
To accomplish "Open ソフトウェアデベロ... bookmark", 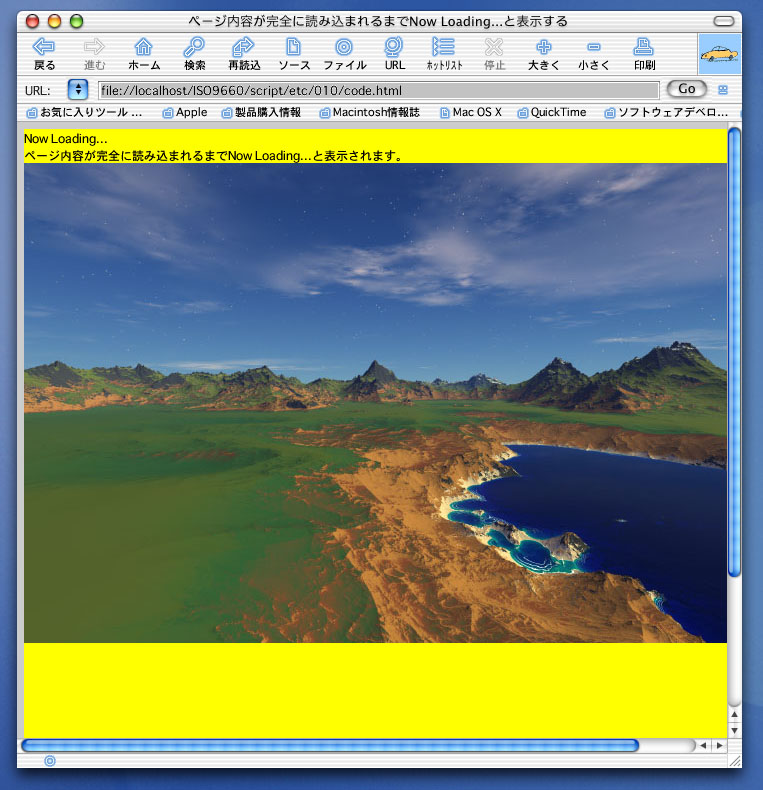I will click(666, 112).
